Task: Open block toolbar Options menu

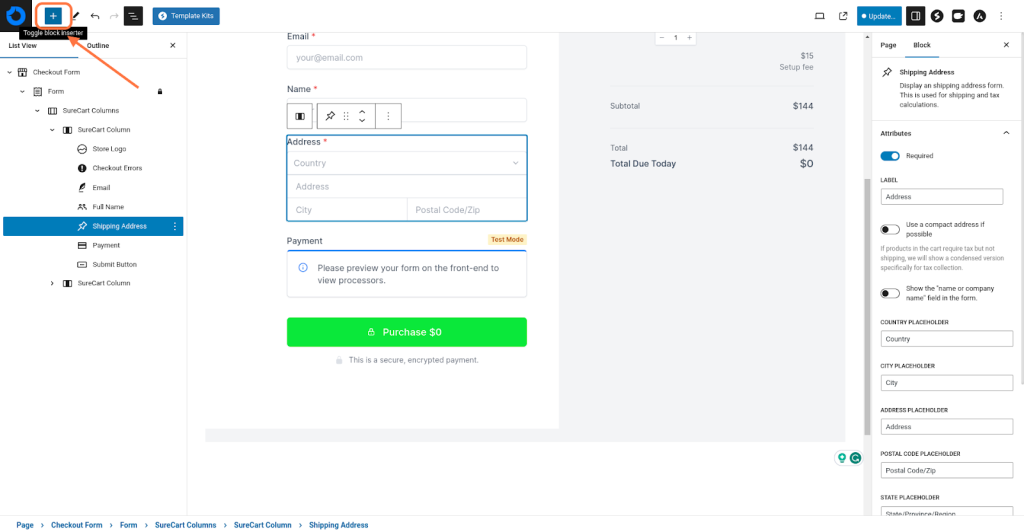Action: click(388, 116)
